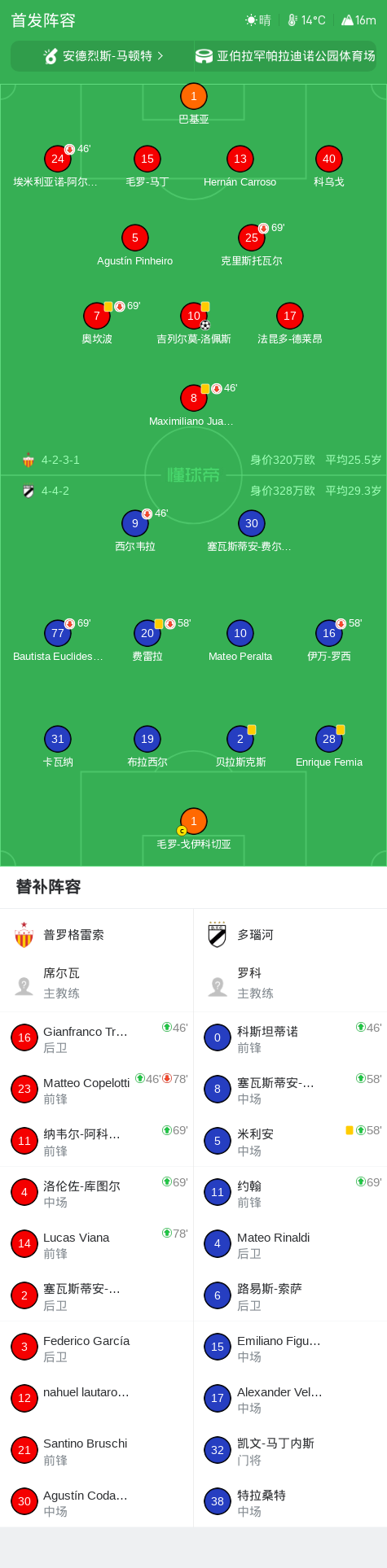Expand the chevron next to 安德烈斯-马顿特
Screen dimensions: 387x1568
point(160,56)
